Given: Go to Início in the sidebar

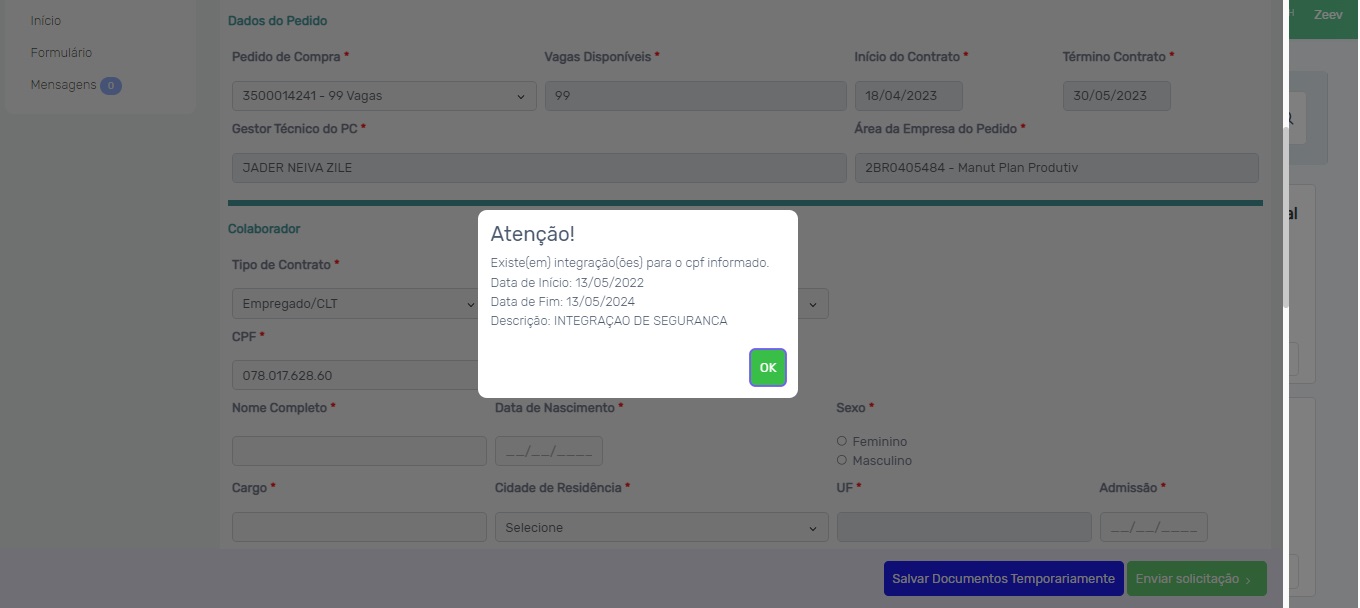Looking at the screenshot, I should click(46, 20).
